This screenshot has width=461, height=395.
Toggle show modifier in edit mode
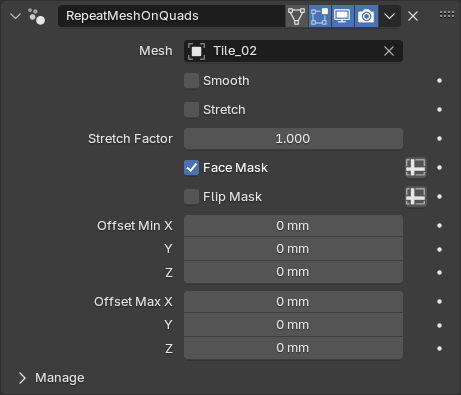click(x=320, y=16)
